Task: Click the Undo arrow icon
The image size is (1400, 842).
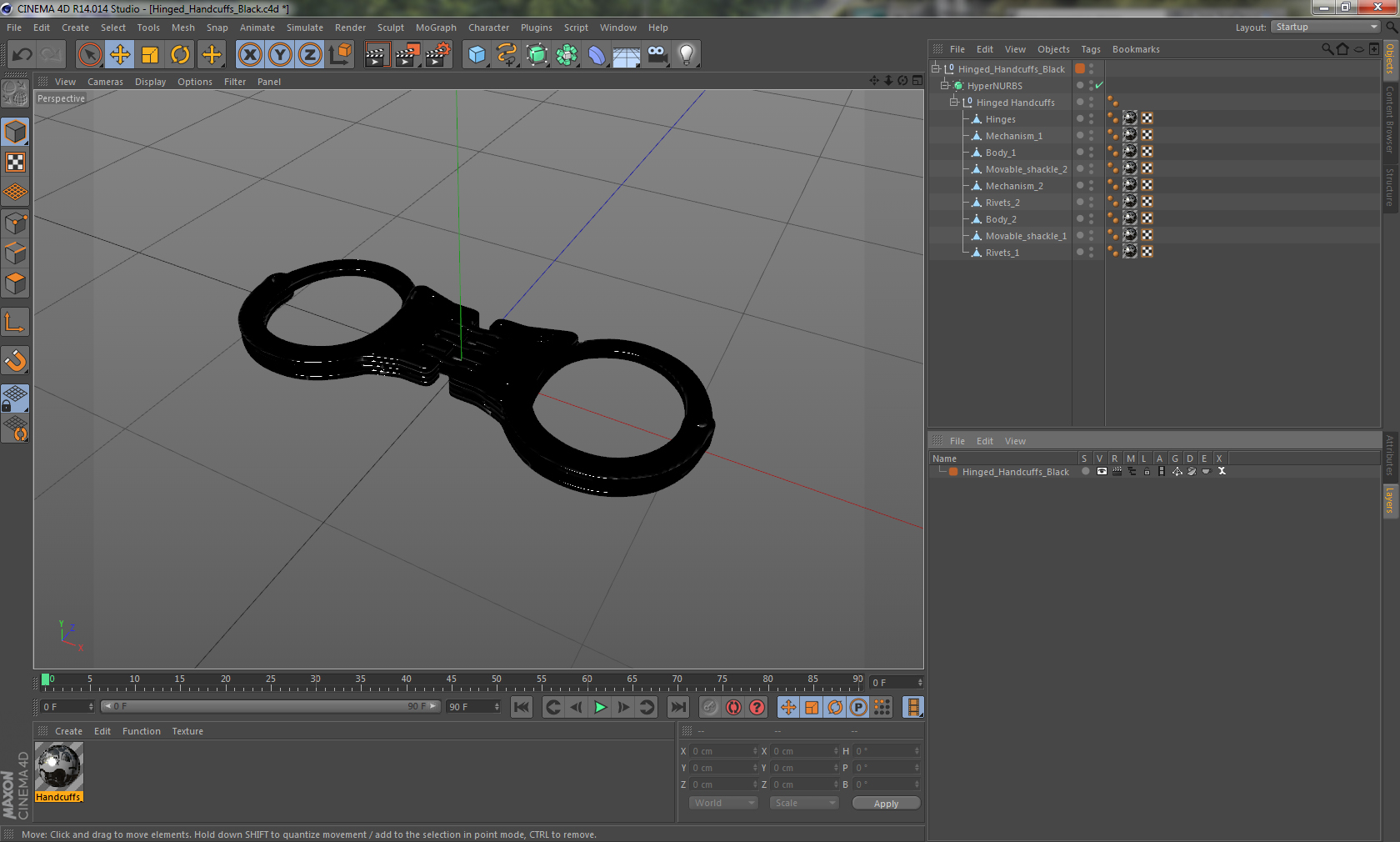Action: [x=22, y=55]
